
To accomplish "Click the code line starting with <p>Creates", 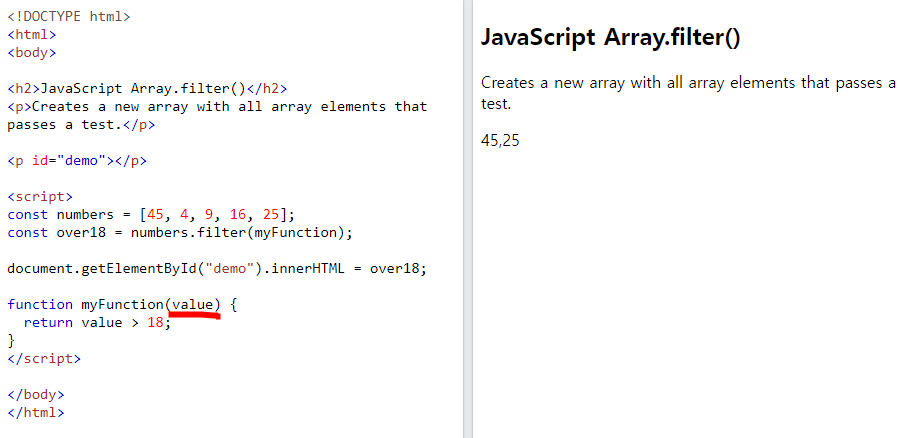I will click(217, 107).
